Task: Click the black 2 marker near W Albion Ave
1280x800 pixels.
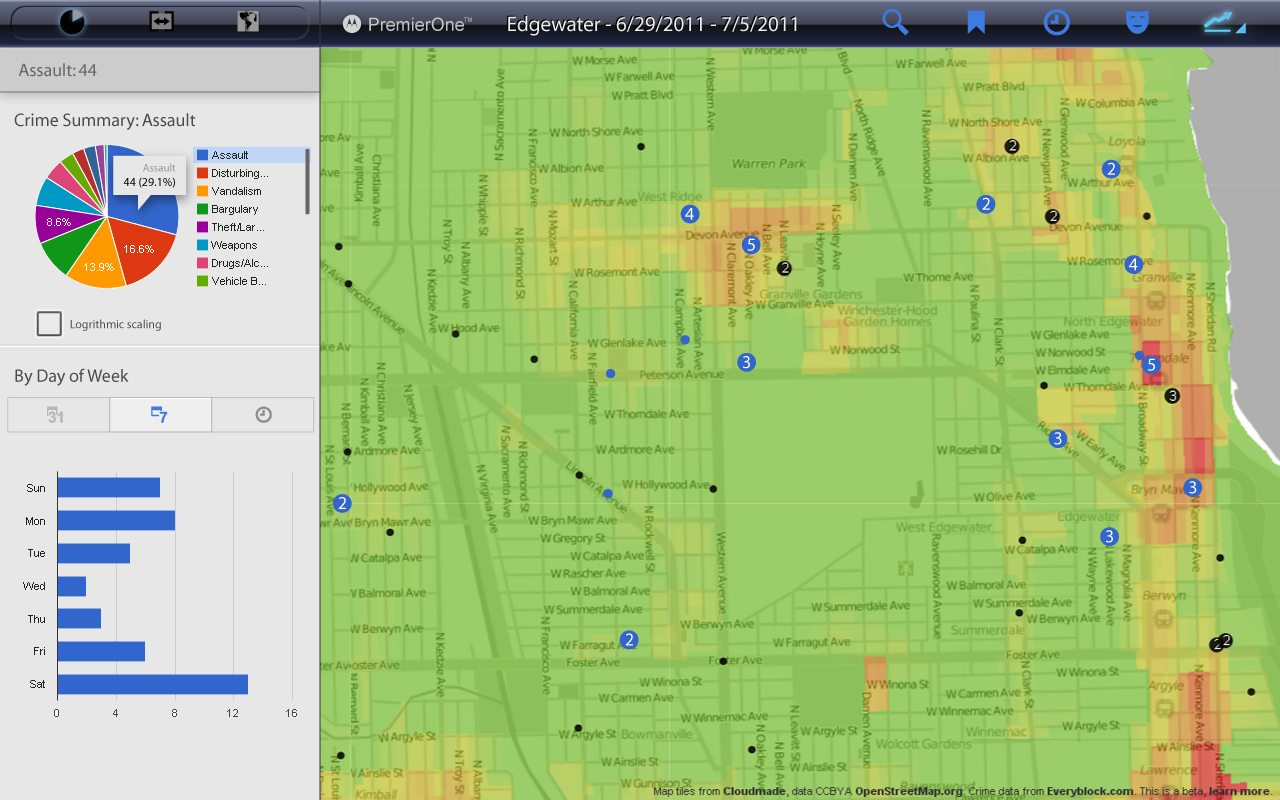Action: tap(1012, 146)
